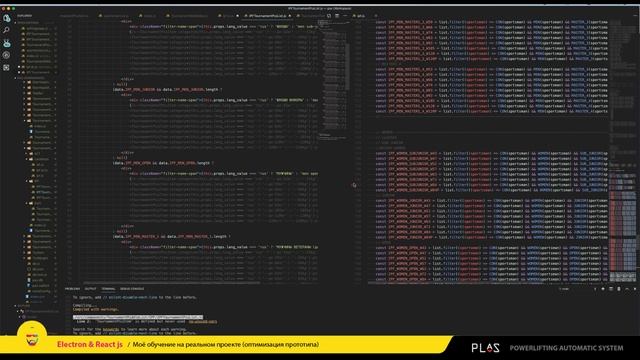Follow the no-unused-vars link in the terminal
This screenshot has height=360, width=640.
(x=203, y=322)
